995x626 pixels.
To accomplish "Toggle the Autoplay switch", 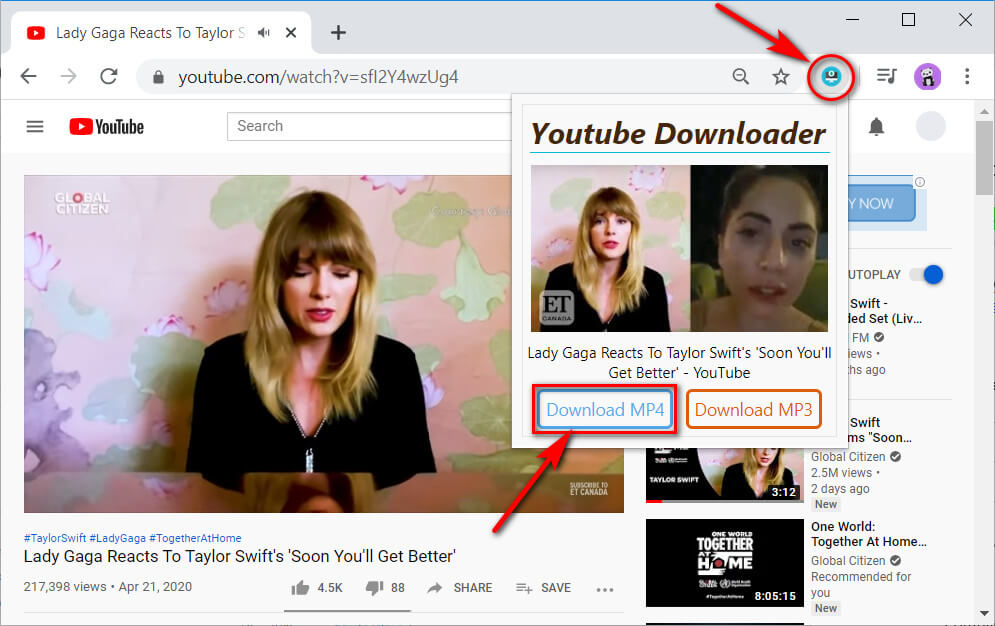I will coord(927,275).
